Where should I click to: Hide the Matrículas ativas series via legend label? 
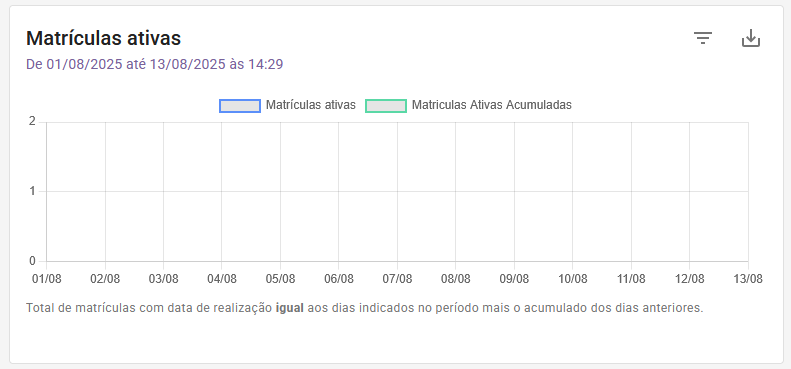pos(311,105)
